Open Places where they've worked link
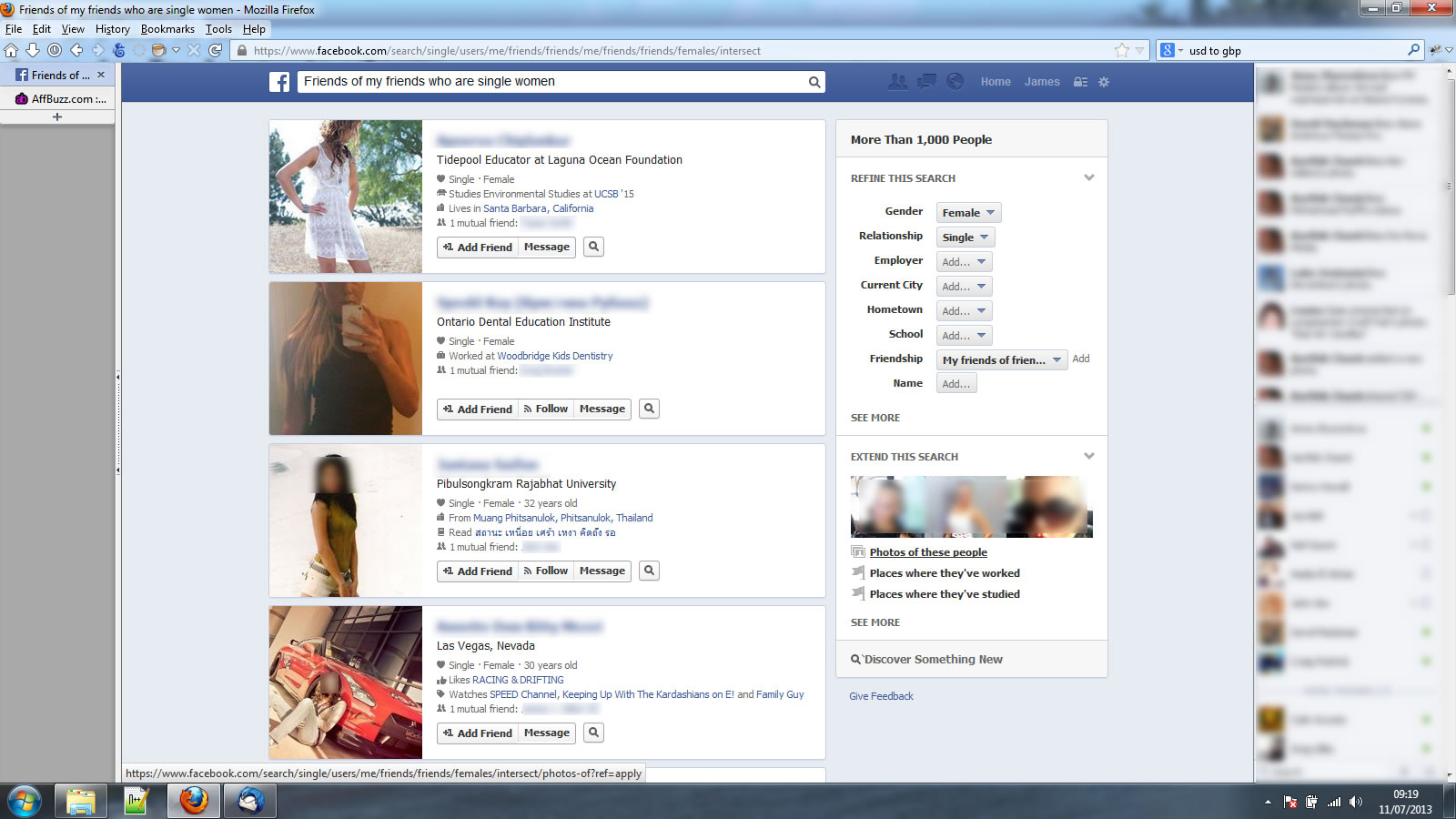Image resolution: width=1456 pixels, height=819 pixels. (x=945, y=573)
